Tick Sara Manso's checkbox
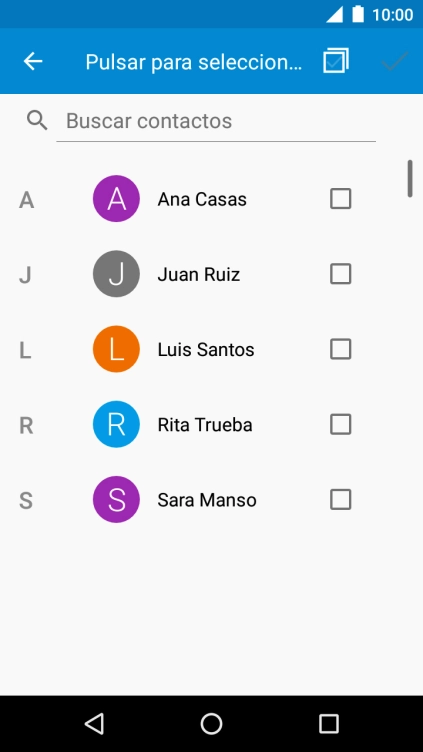The width and height of the screenshot is (423, 752). (341, 500)
